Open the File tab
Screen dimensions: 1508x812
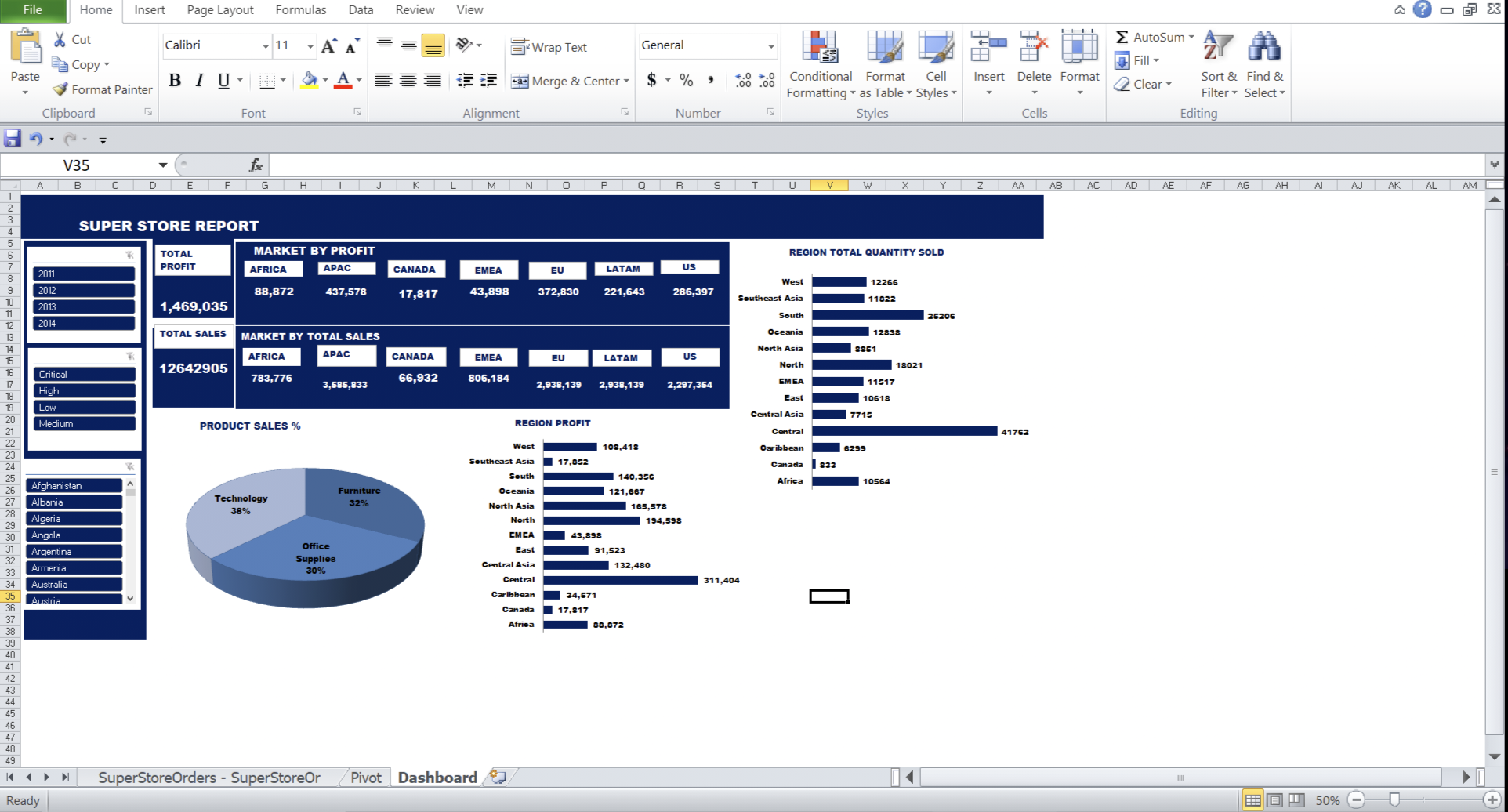coord(33,9)
